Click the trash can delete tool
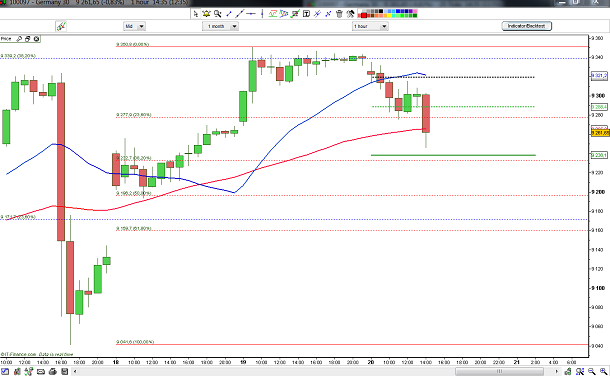Screen dimensions: 610x376 click(339, 14)
